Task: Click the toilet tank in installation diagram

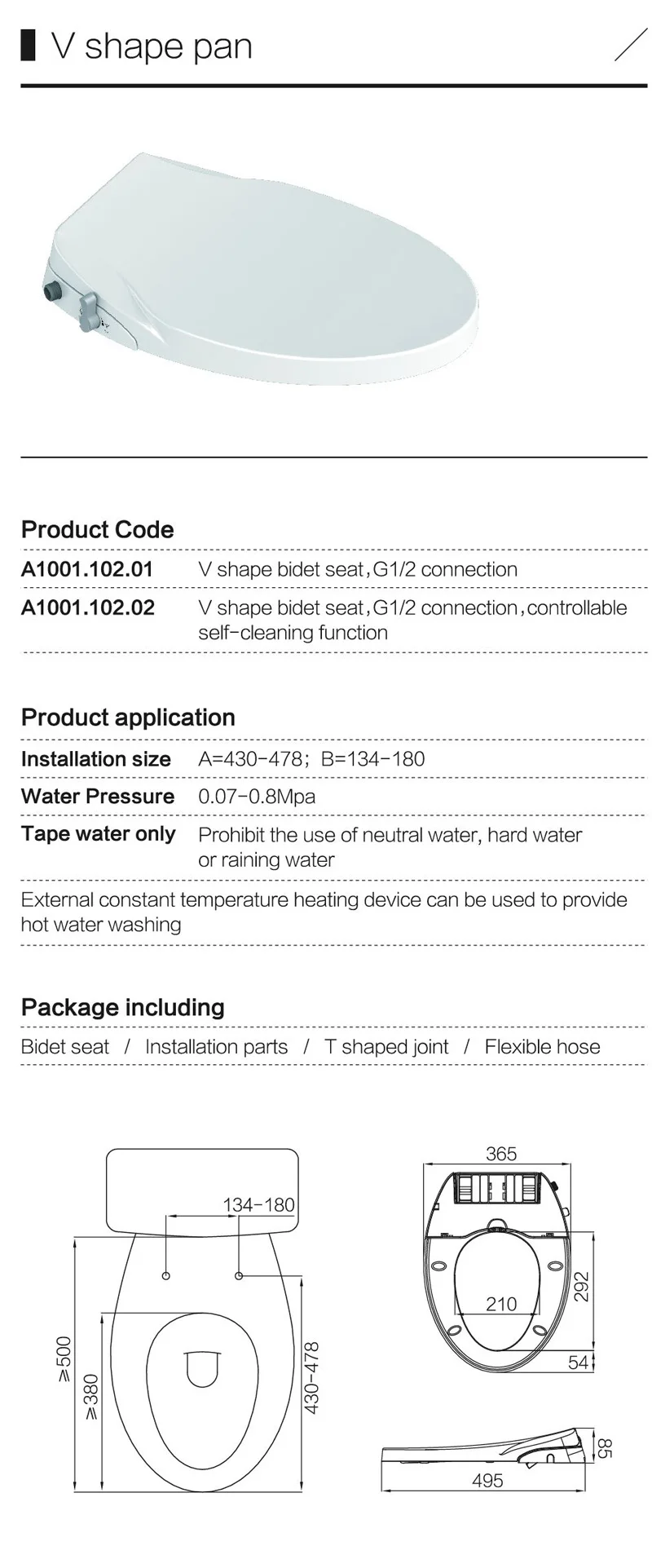Action: (x=203, y=1190)
